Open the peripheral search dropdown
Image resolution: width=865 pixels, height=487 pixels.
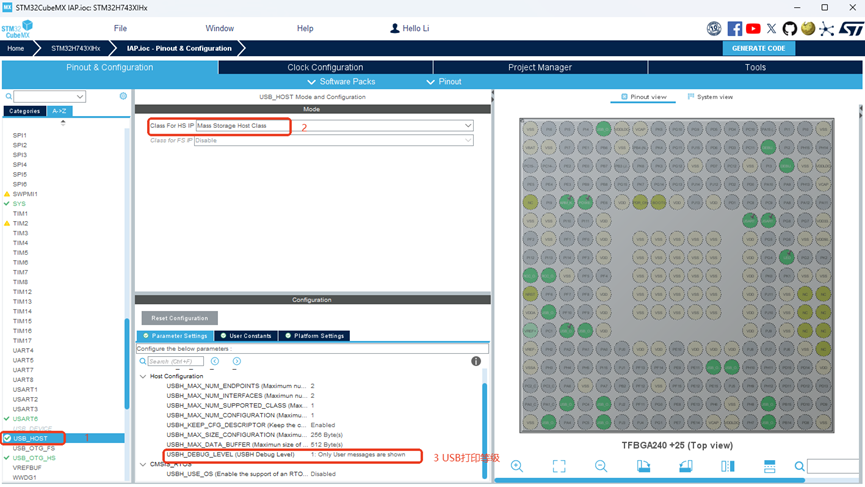(80, 97)
